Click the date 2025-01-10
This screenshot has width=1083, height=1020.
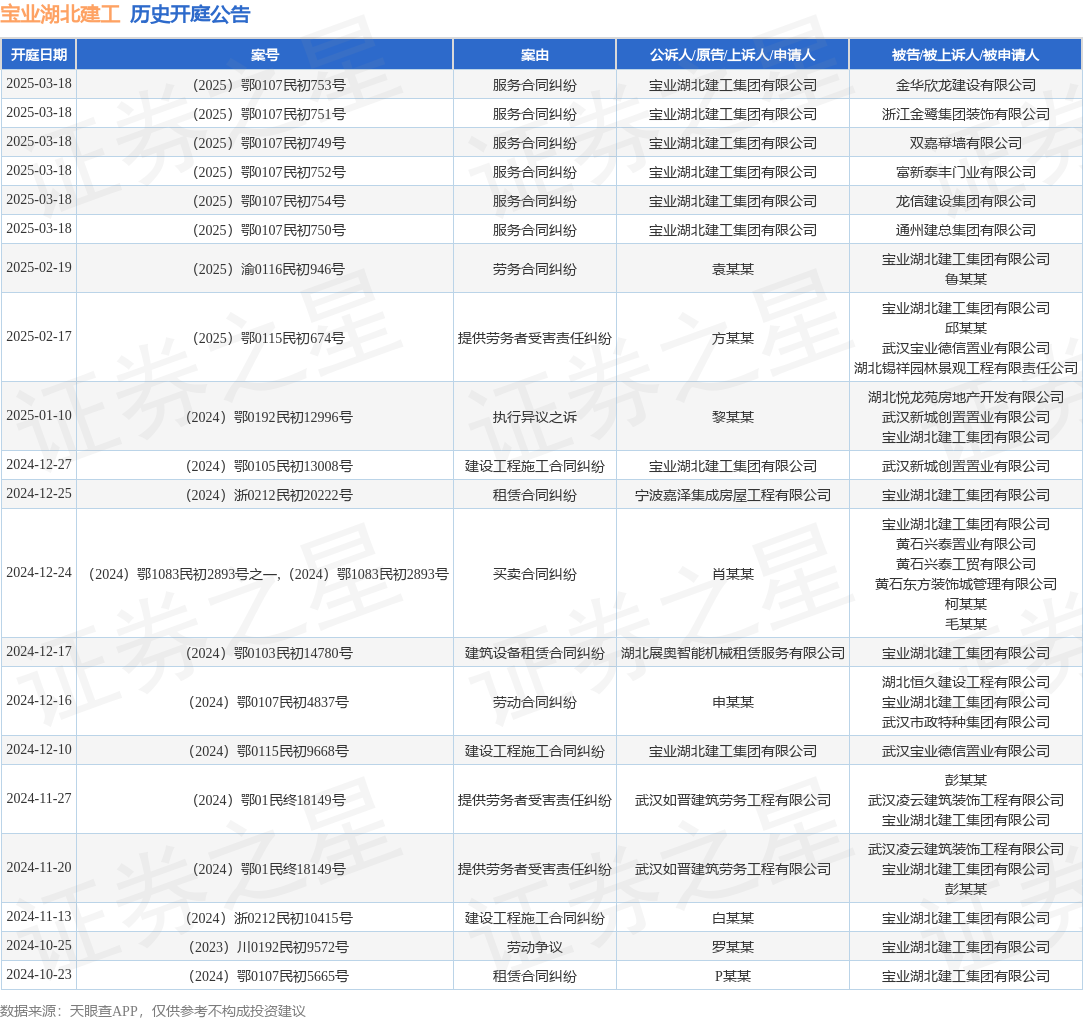pyautogui.click(x=39, y=415)
